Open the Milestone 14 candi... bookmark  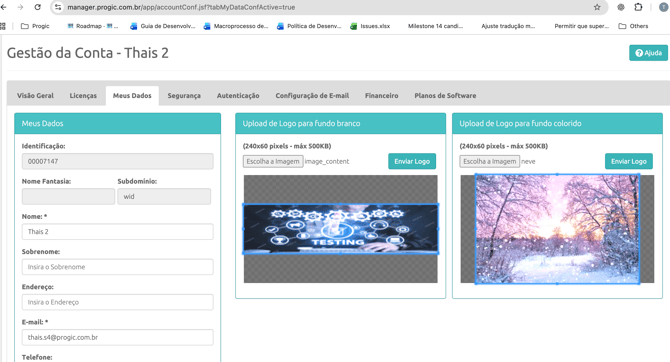point(435,26)
